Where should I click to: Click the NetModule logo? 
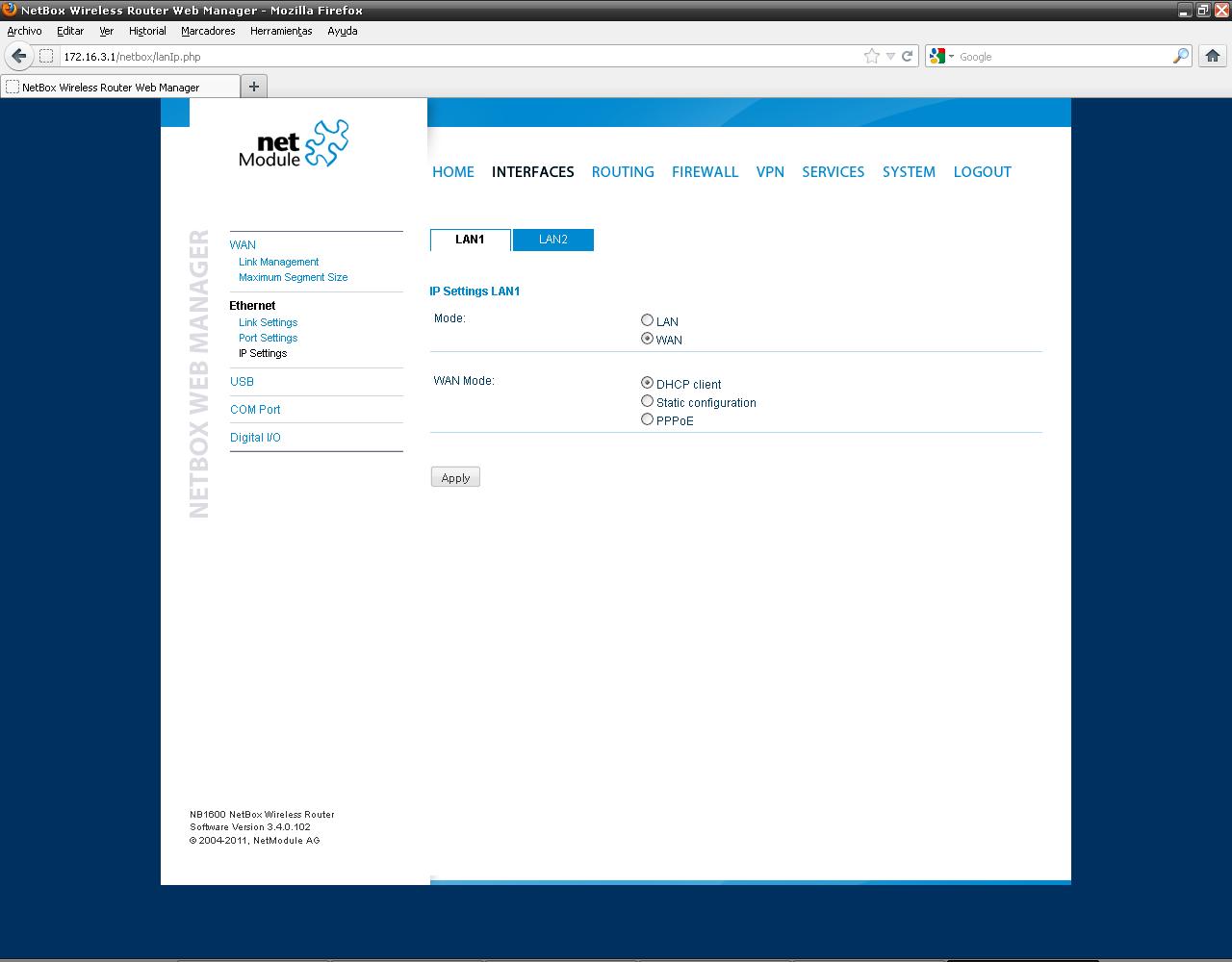[294, 143]
